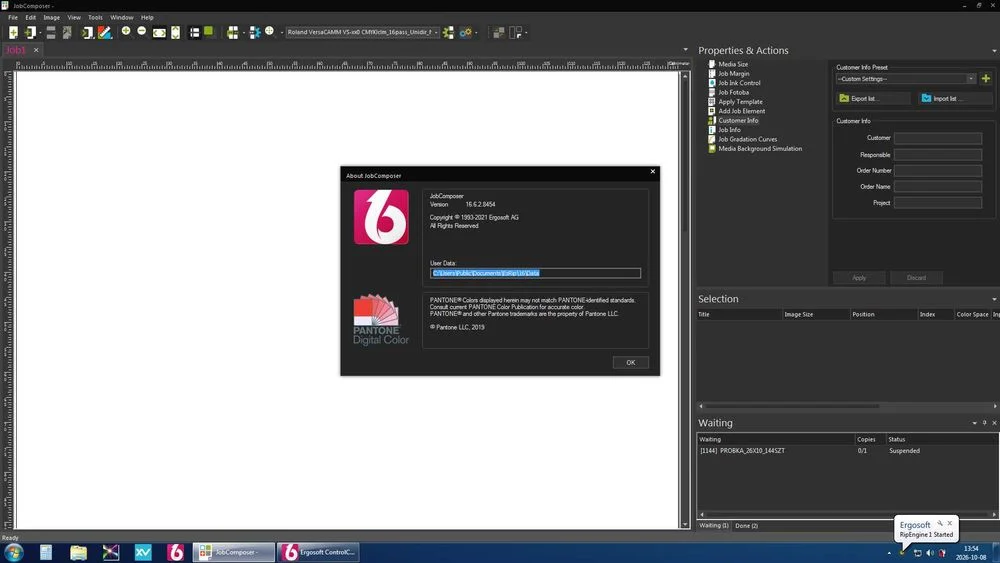Switch to the Done (2) tab
This screenshot has width=1000, height=563.
tap(746, 525)
